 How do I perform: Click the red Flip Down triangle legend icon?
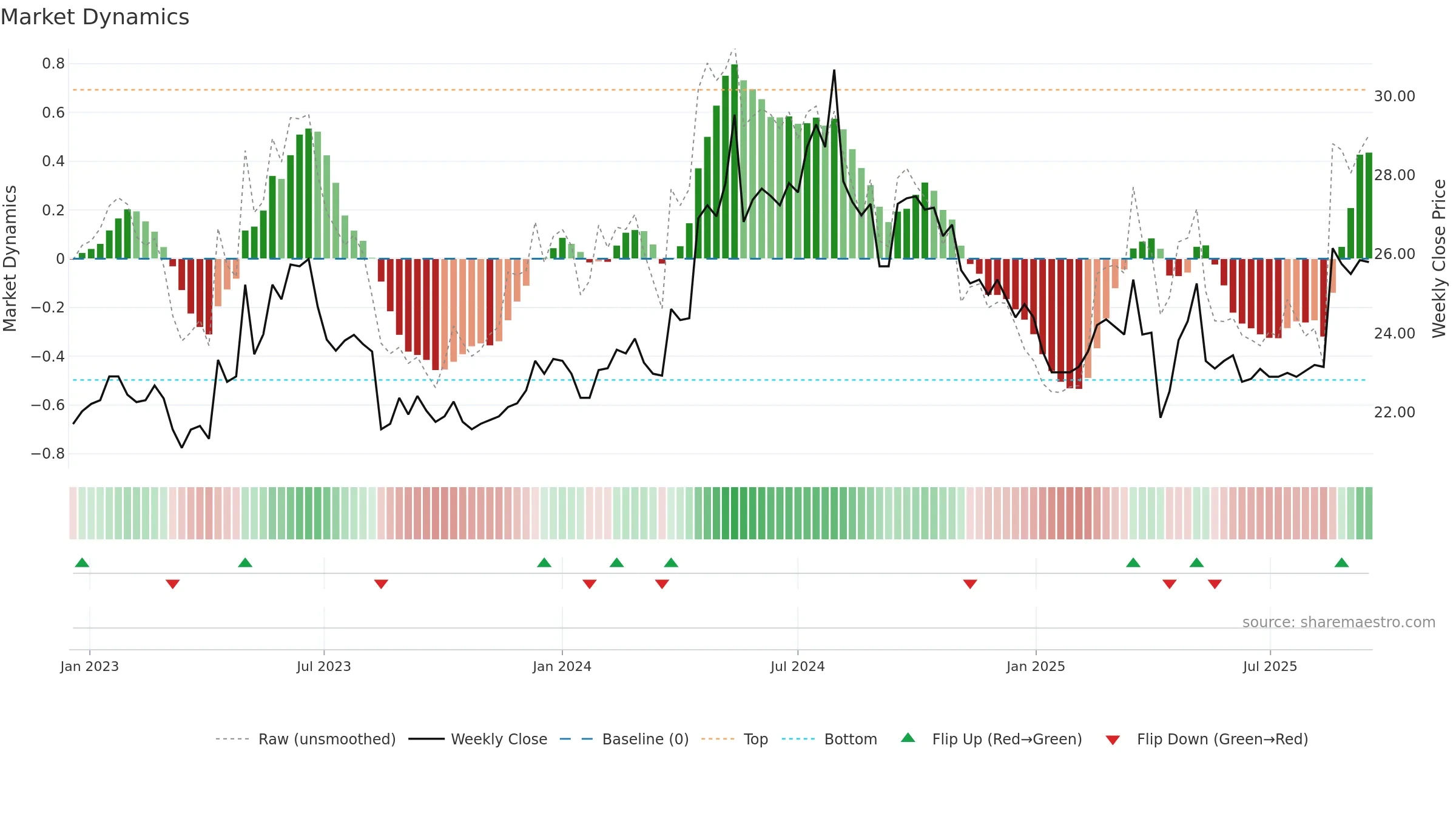[x=1113, y=740]
